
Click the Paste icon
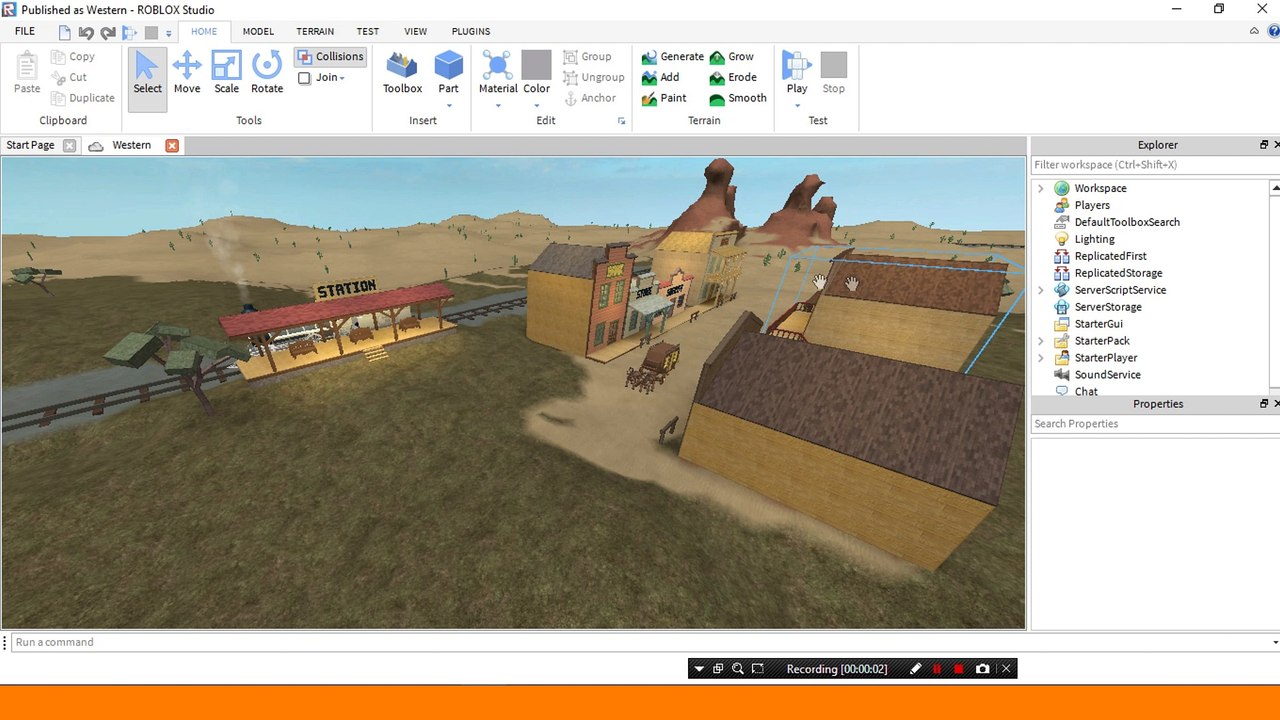(x=27, y=72)
